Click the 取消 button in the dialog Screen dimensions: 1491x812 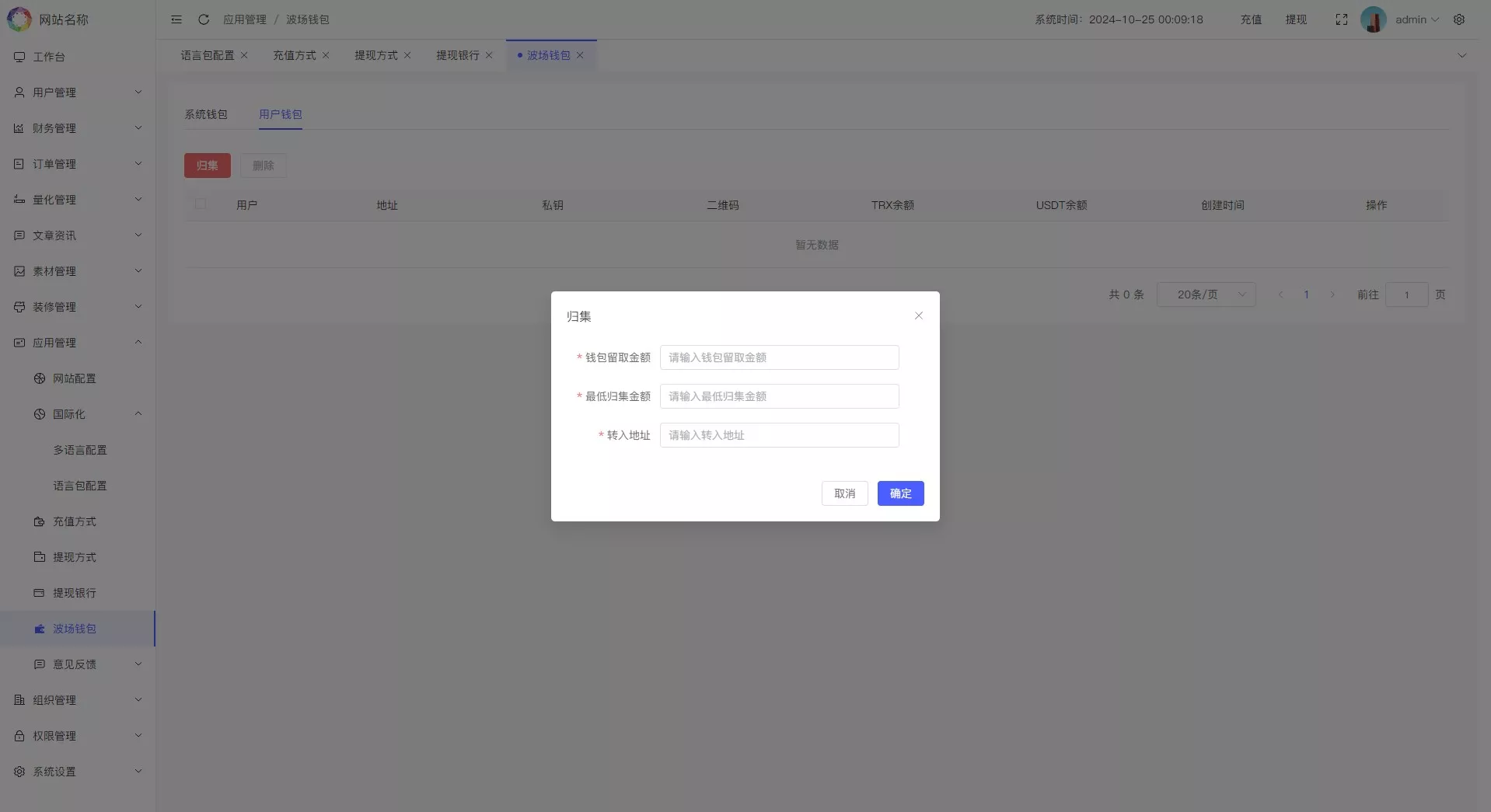coord(844,493)
